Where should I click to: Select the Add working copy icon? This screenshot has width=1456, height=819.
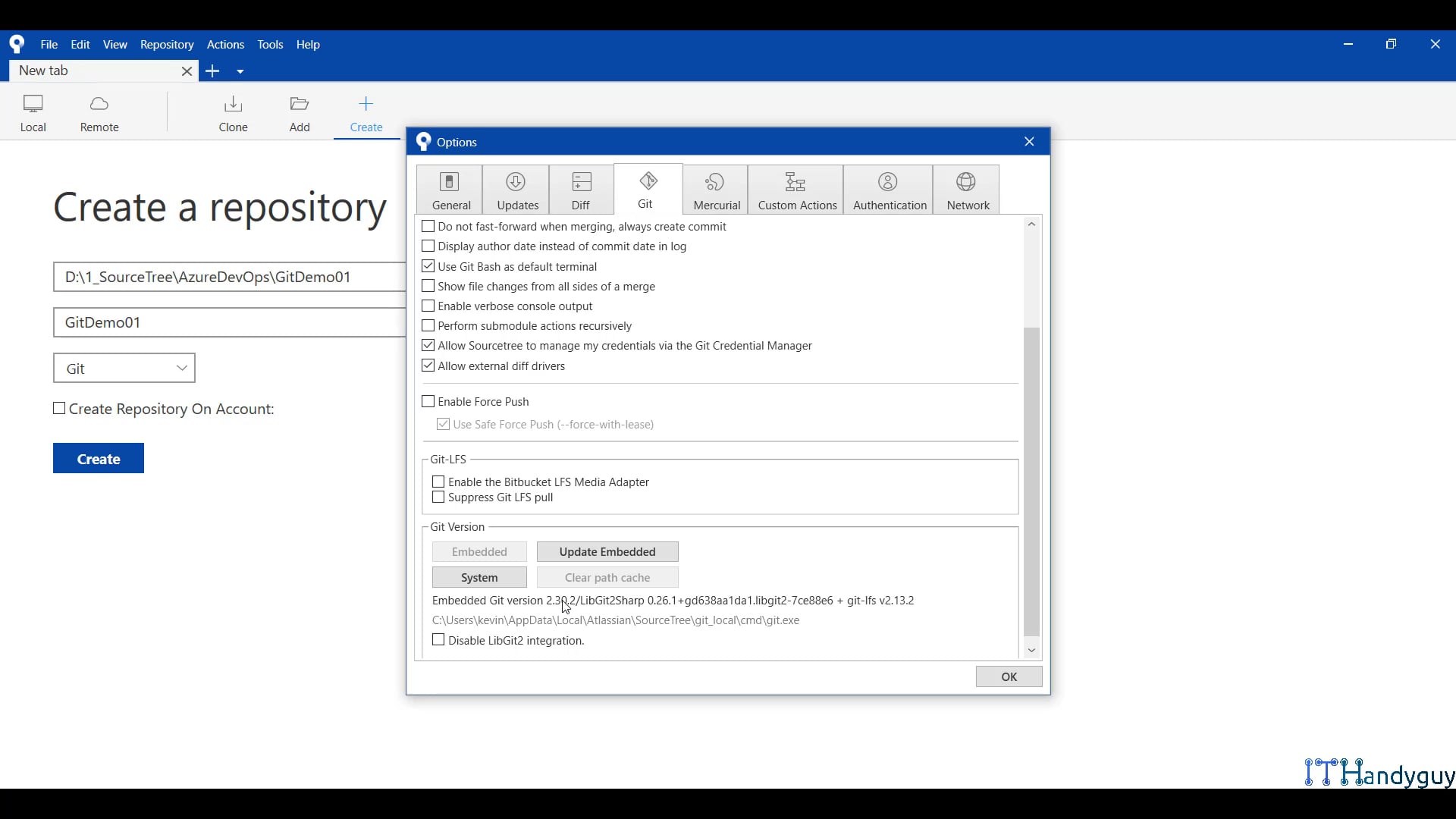[x=300, y=112]
